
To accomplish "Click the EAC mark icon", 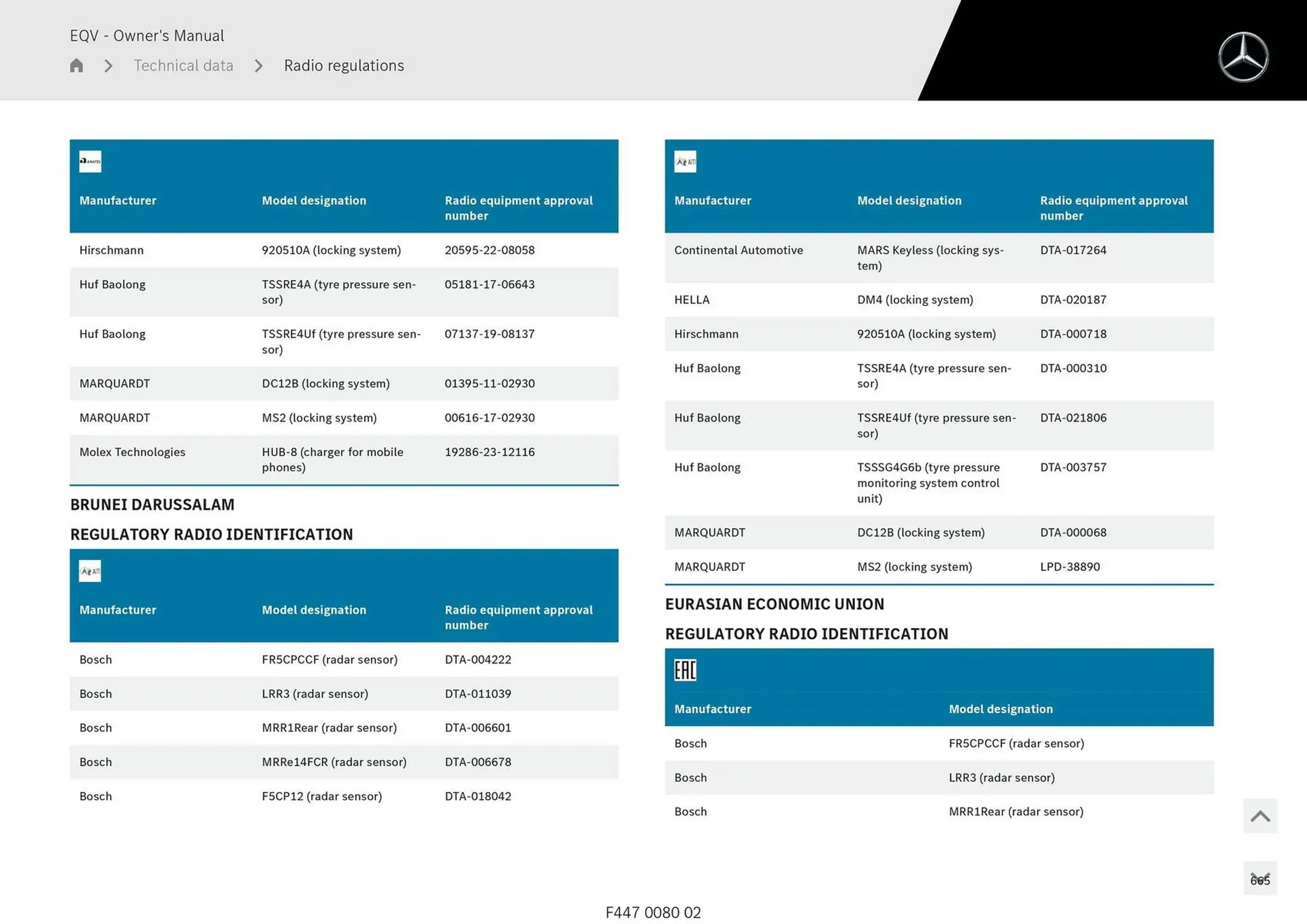I will (x=685, y=670).
